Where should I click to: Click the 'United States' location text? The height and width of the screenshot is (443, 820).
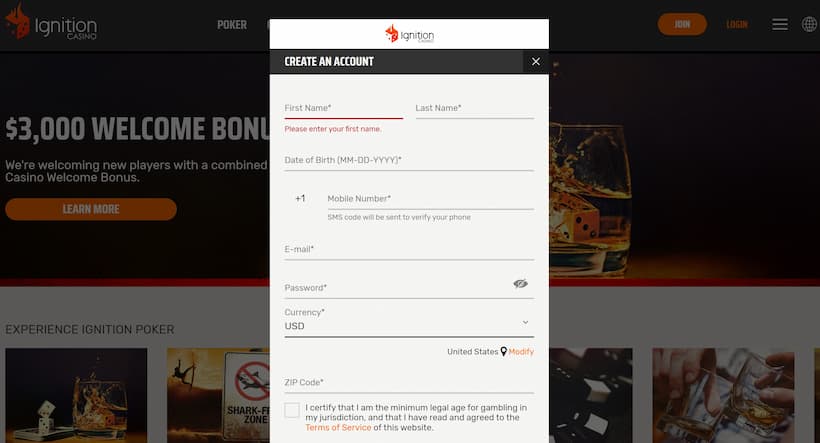(473, 351)
